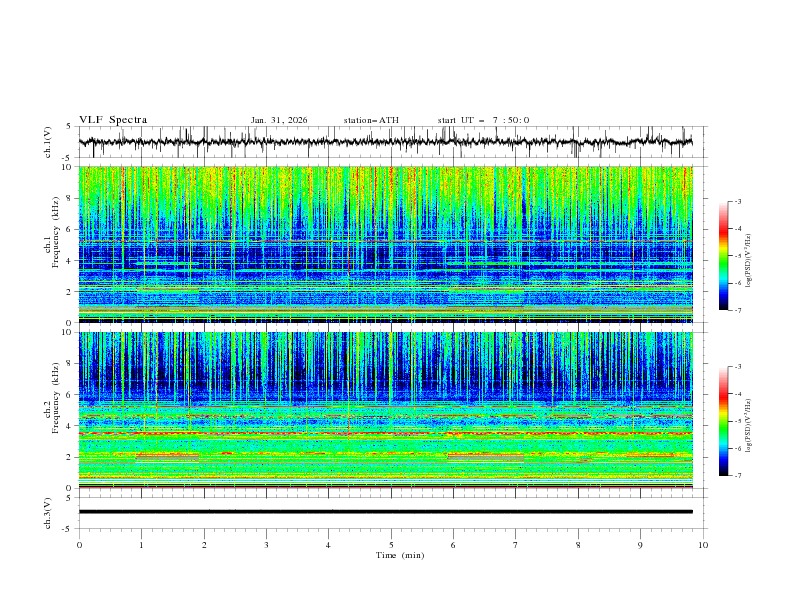Click the ch.1 spectrogram panel

[x=385, y=244]
